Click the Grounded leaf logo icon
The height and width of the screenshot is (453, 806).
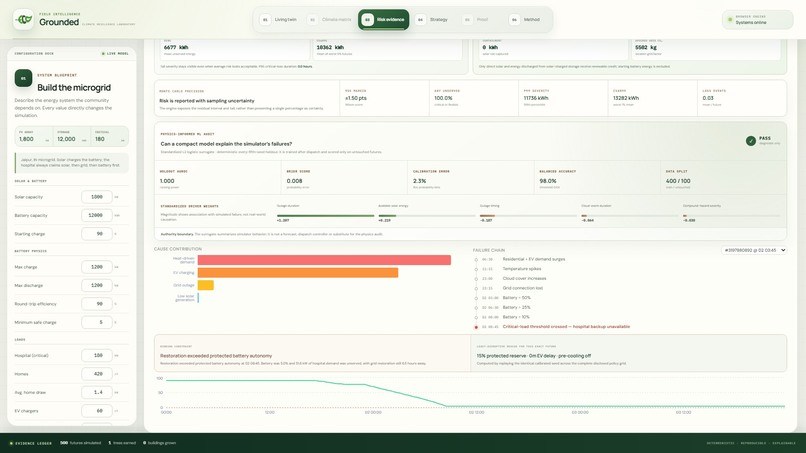[23, 20]
